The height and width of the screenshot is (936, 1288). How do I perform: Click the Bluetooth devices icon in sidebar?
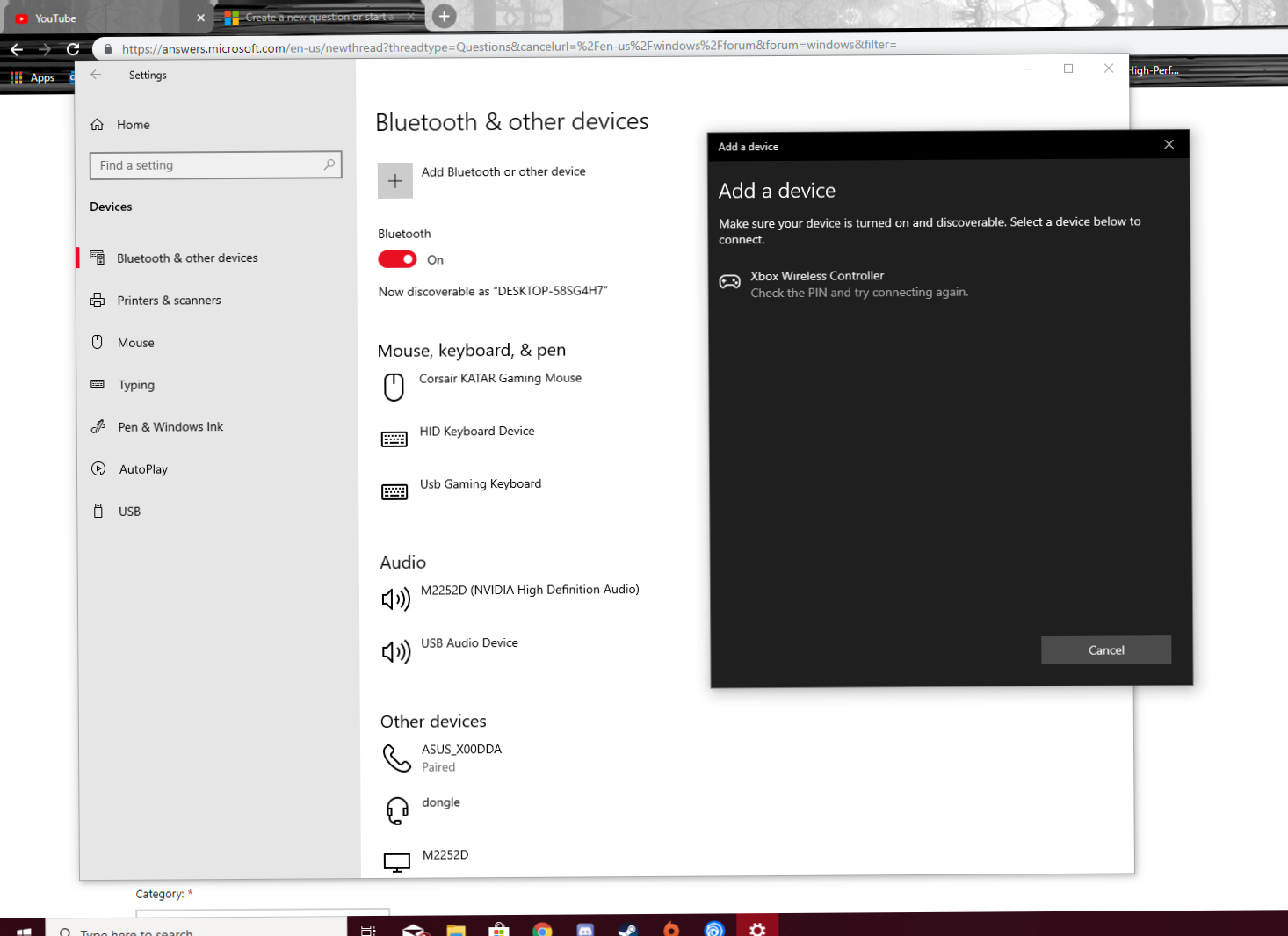[98, 257]
